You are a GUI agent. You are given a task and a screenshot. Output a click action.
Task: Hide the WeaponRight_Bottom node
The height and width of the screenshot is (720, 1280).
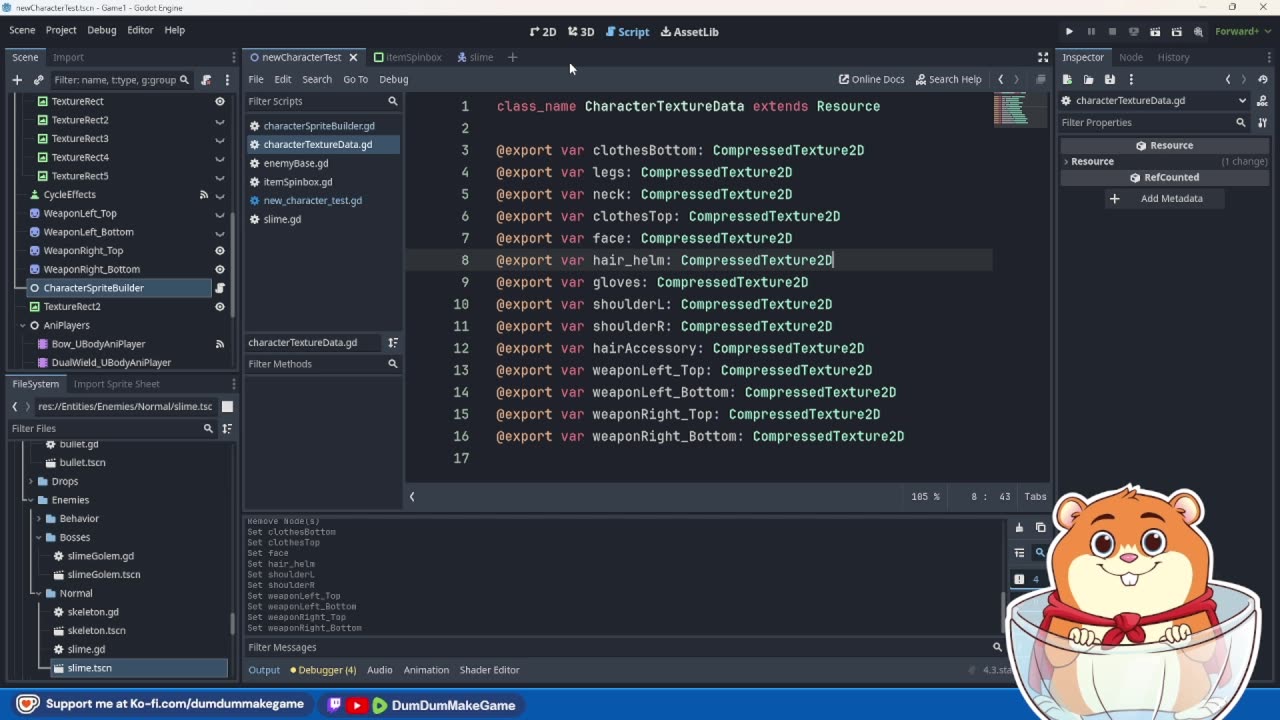[x=220, y=269]
